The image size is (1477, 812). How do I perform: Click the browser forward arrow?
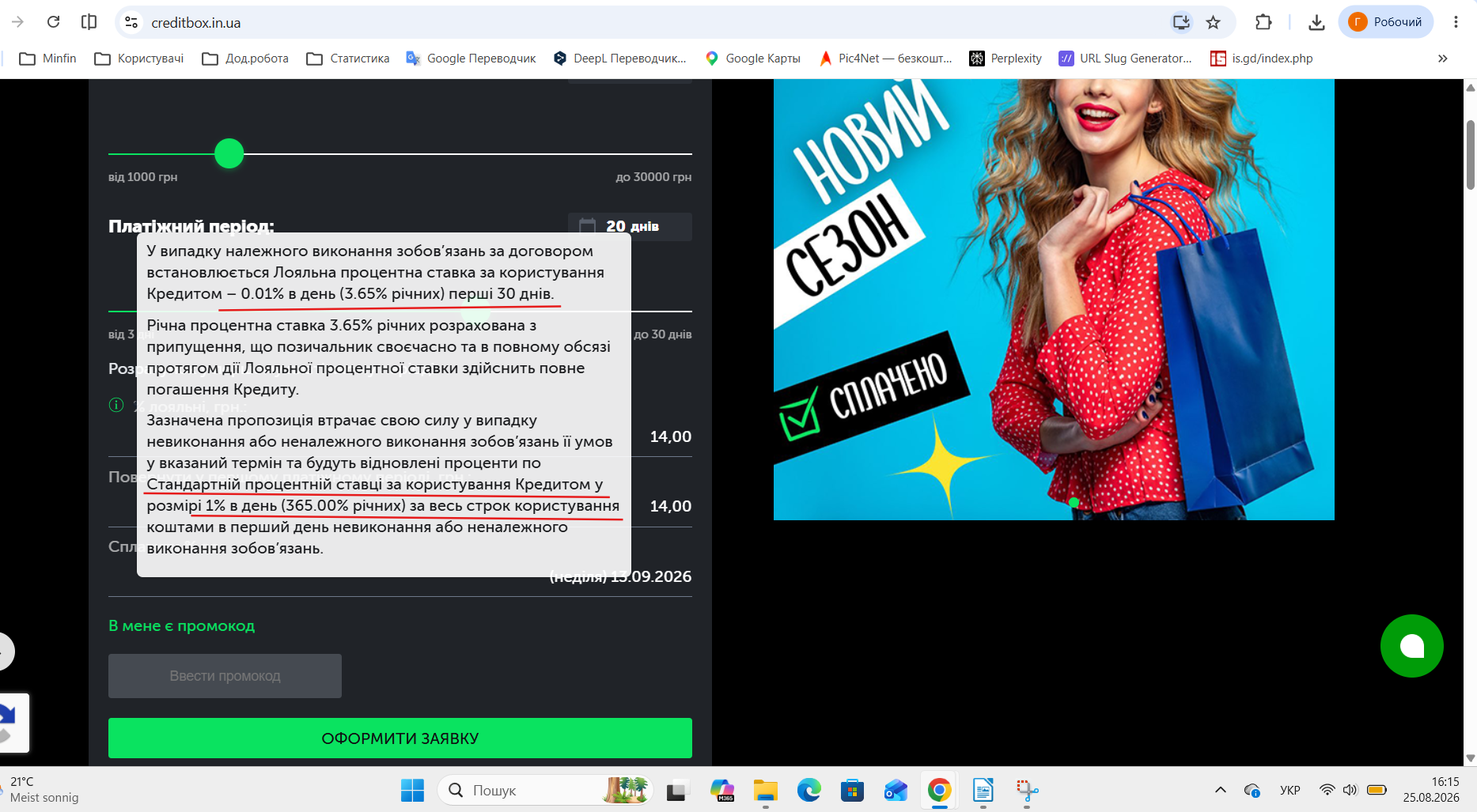click(18, 22)
